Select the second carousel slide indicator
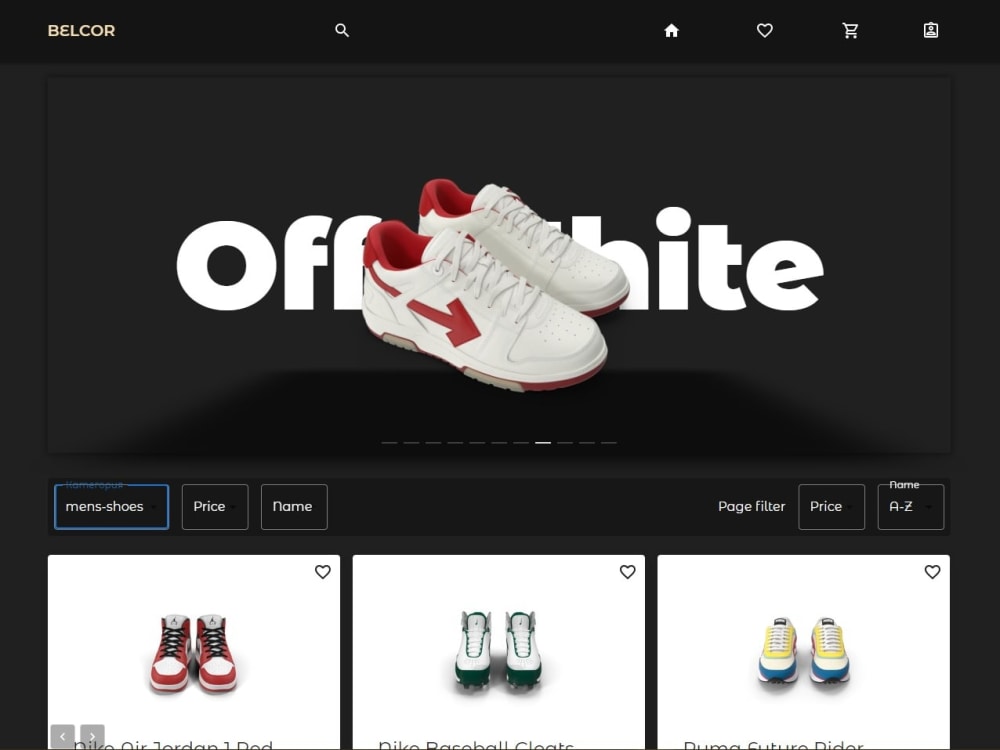This screenshot has height=750, width=1000. (411, 442)
